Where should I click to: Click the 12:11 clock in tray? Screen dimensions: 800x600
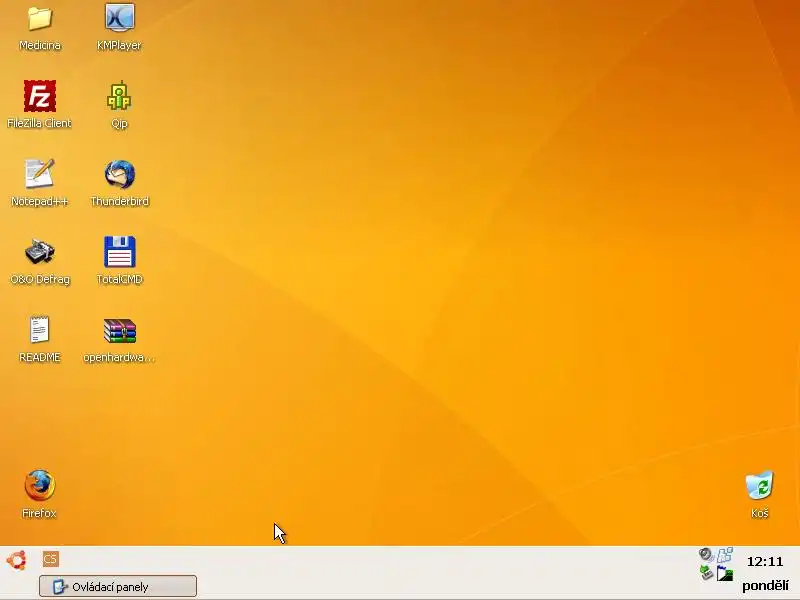[765, 562]
